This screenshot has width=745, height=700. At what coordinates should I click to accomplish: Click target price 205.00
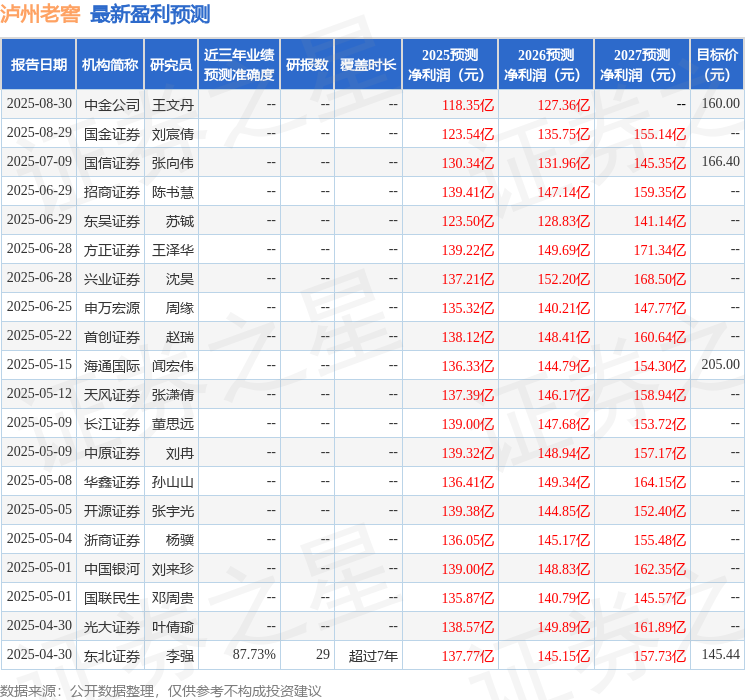click(x=721, y=364)
